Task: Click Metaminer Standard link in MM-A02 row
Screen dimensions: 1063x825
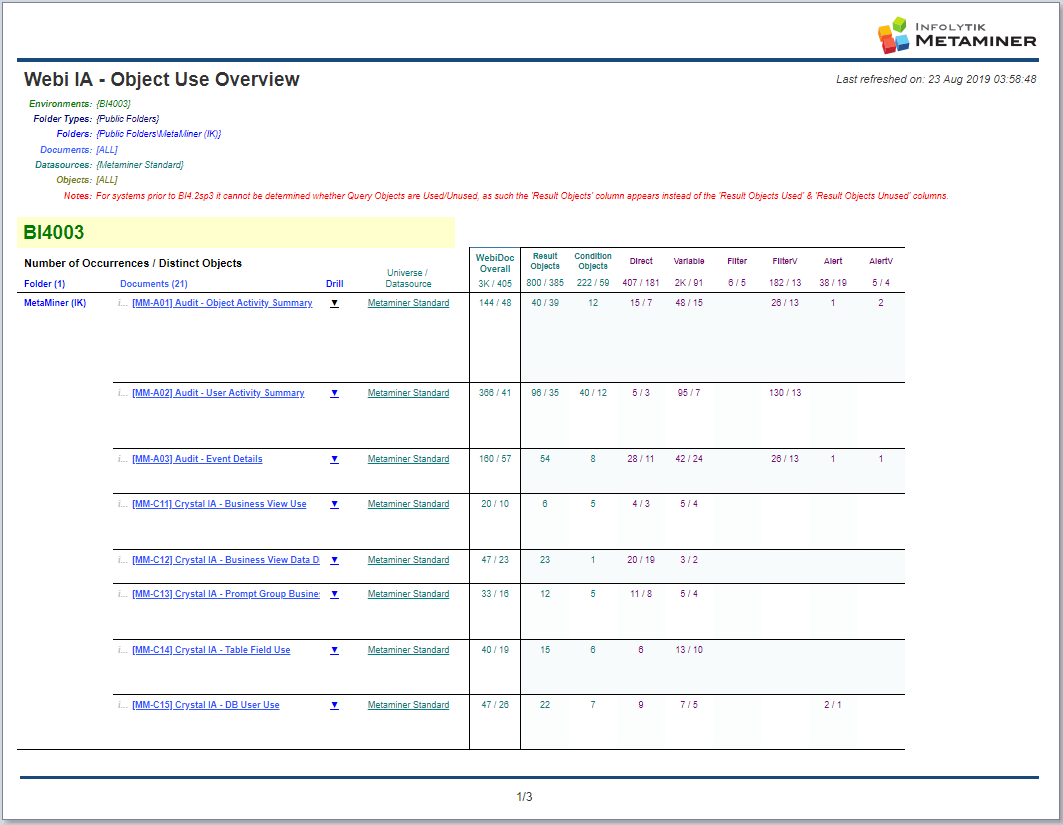Action: 408,393
